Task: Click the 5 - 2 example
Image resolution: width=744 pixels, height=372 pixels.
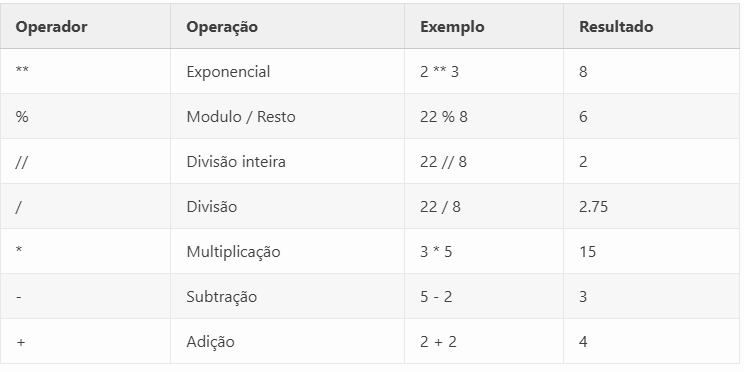Action: coord(436,297)
